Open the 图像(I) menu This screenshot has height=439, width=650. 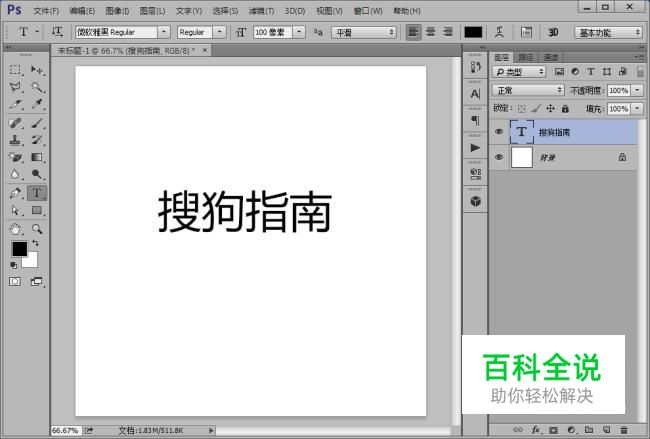click(x=117, y=11)
